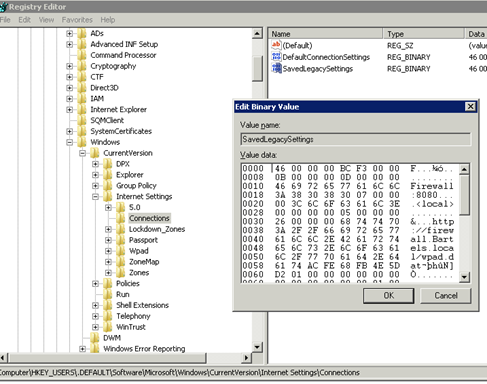Select the Wpad key
The height and width of the screenshot is (384, 487).
pyautogui.click(x=139, y=251)
